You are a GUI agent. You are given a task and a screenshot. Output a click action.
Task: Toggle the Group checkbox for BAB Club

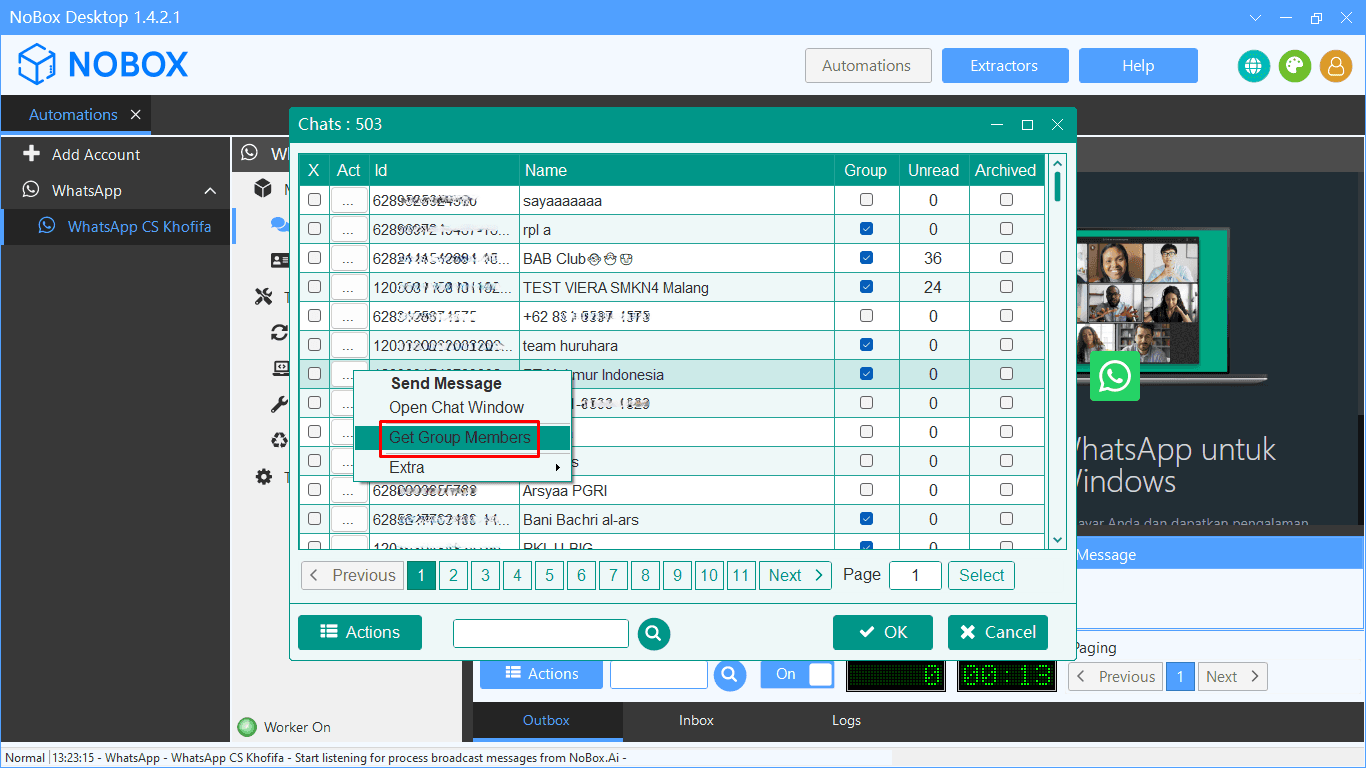pos(865,257)
